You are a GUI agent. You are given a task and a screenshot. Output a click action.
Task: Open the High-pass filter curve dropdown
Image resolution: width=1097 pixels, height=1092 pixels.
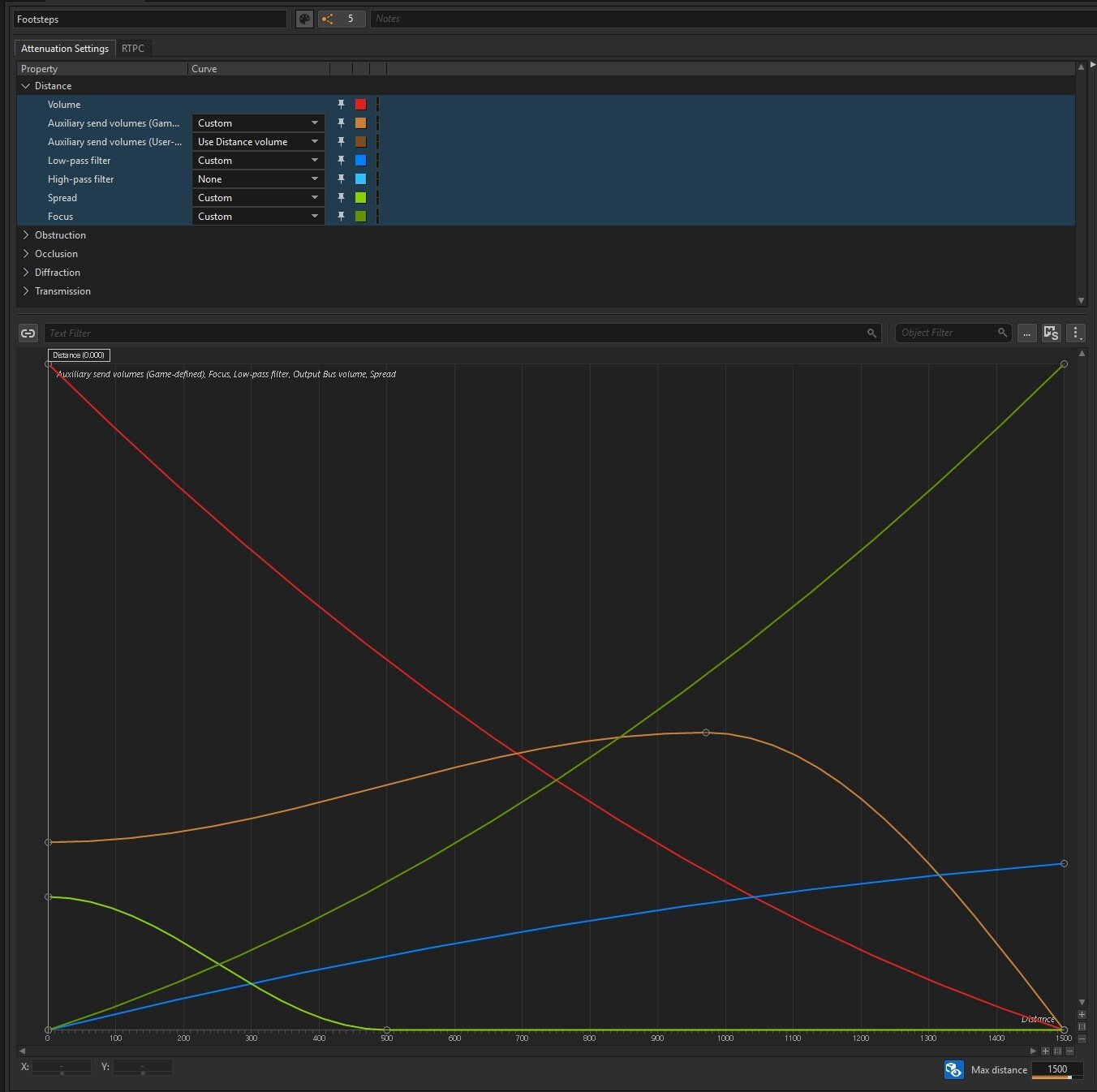pyautogui.click(x=257, y=179)
